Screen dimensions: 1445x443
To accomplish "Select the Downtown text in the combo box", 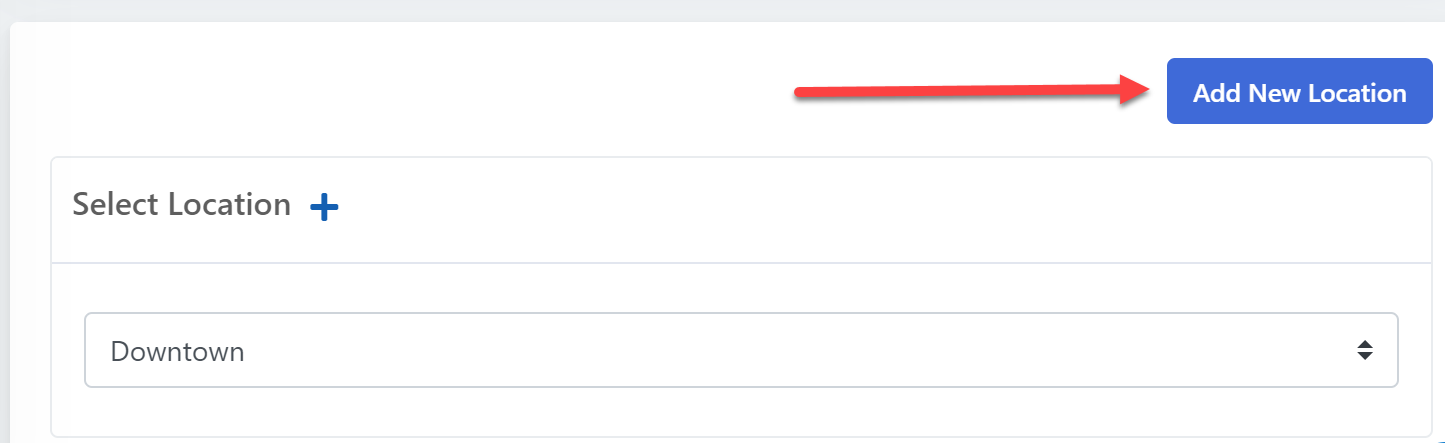I will (177, 352).
